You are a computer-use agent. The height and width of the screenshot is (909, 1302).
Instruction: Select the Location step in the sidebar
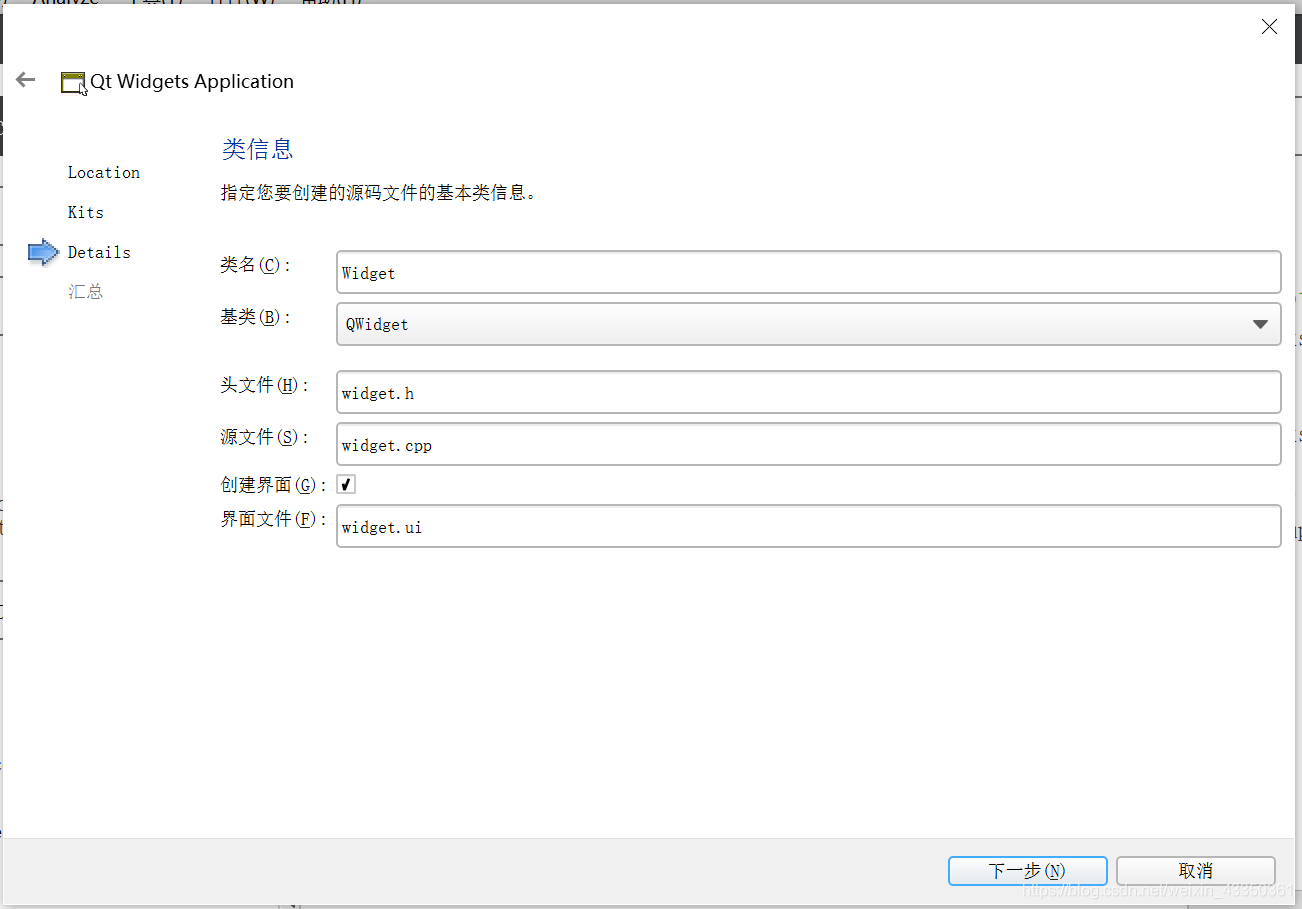click(104, 172)
